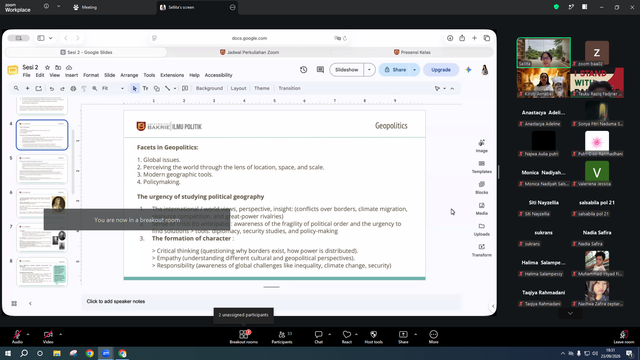The height and width of the screenshot is (360, 640).
Task: Select the cursor Select tool
Action: 134,88
